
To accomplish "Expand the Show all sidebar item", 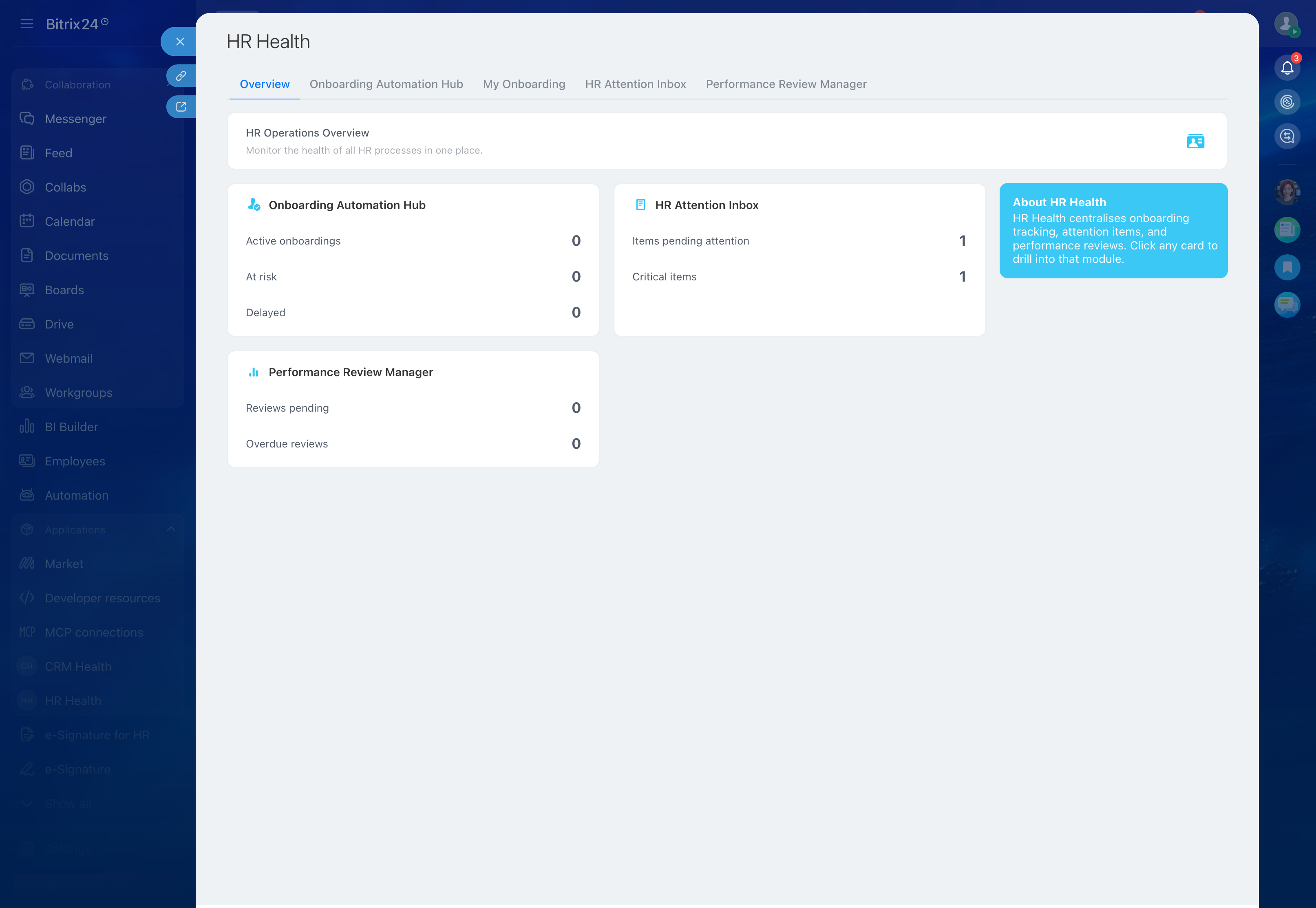I will pos(67,803).
